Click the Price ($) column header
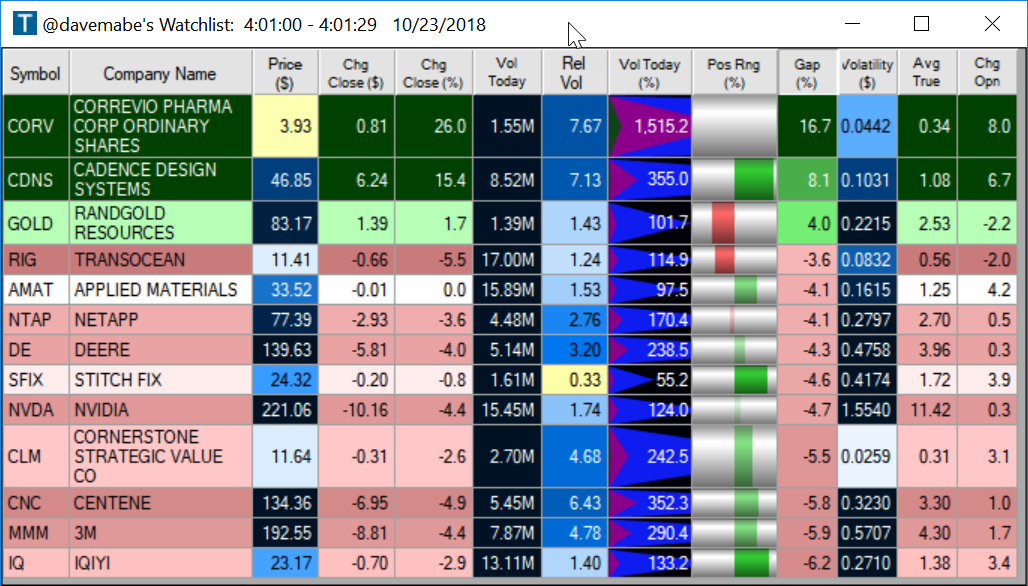The height and width of the screenshot is (586, 1028). 285,73
